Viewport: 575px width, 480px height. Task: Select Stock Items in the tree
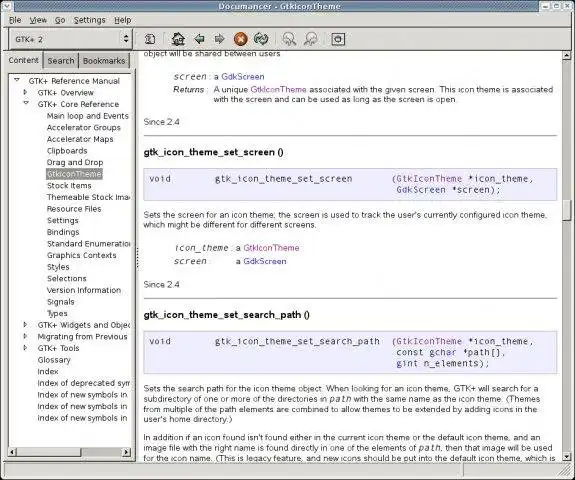tap(69, 186)
